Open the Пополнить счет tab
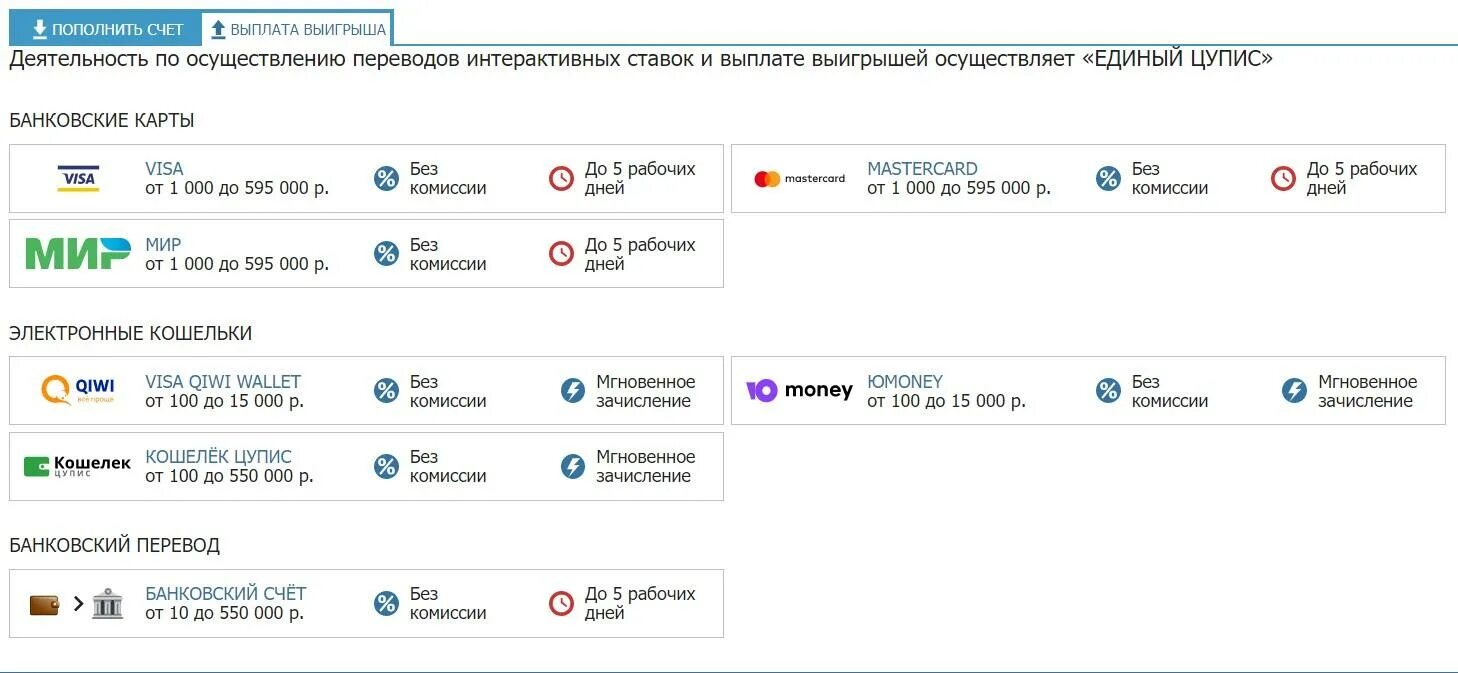The width and height of the screenshot is (1458, 673). (x=105, y=29)
